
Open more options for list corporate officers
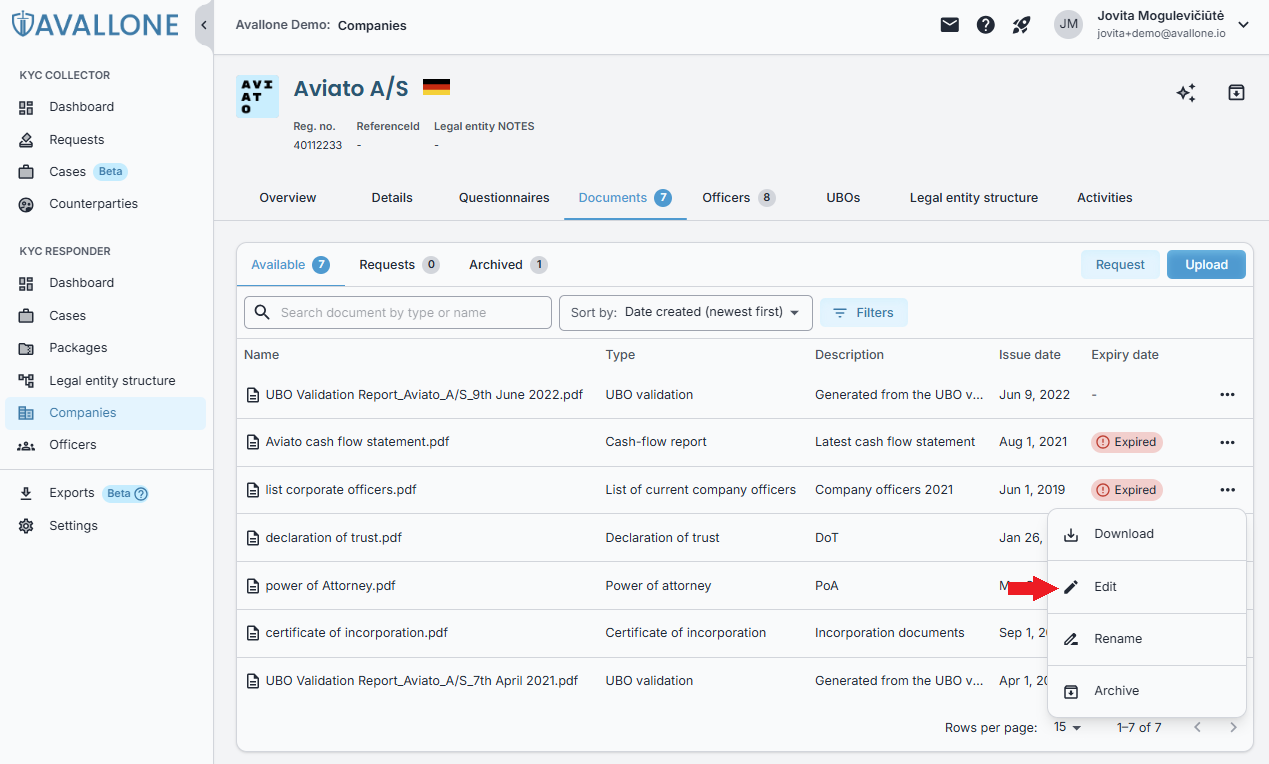(1227, 490)
